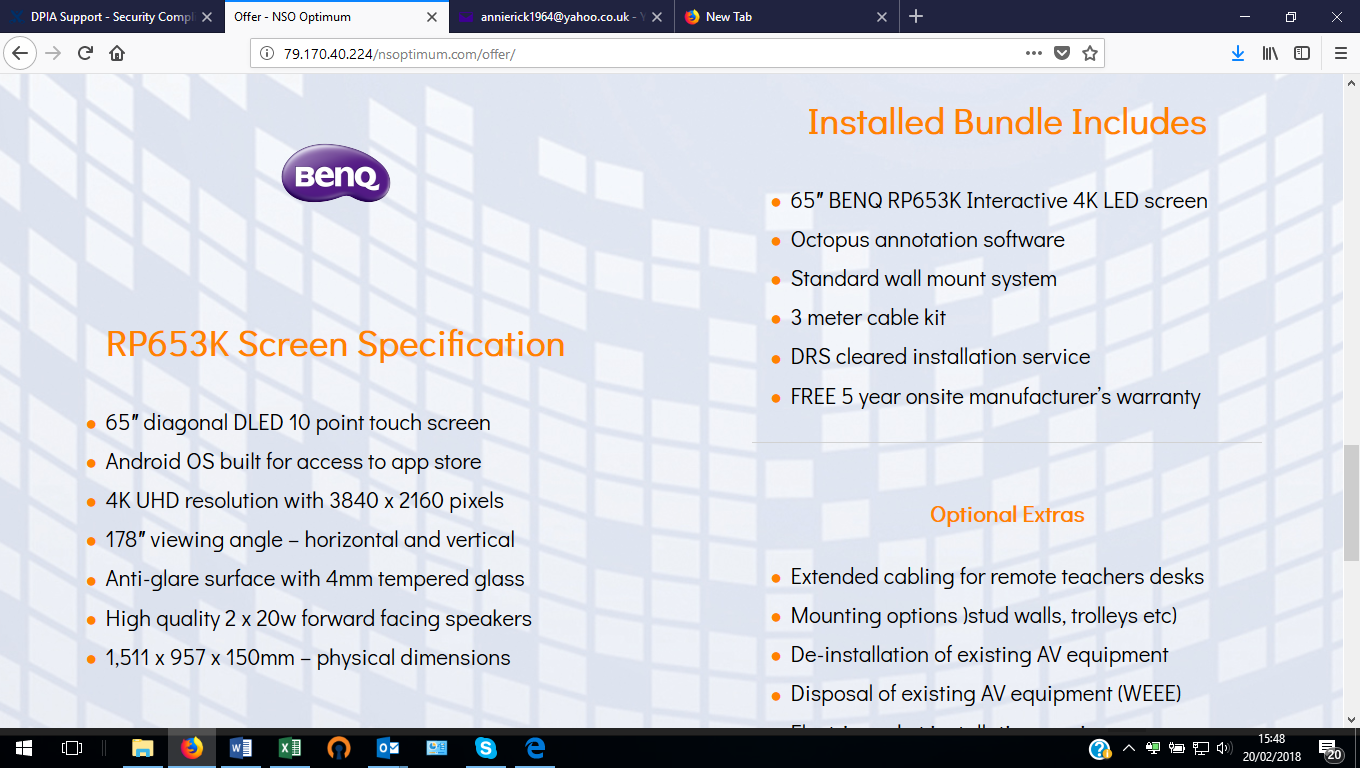Open Word from the taskbar
This screenshot has width=1360, height=768.
pos(241,748)
